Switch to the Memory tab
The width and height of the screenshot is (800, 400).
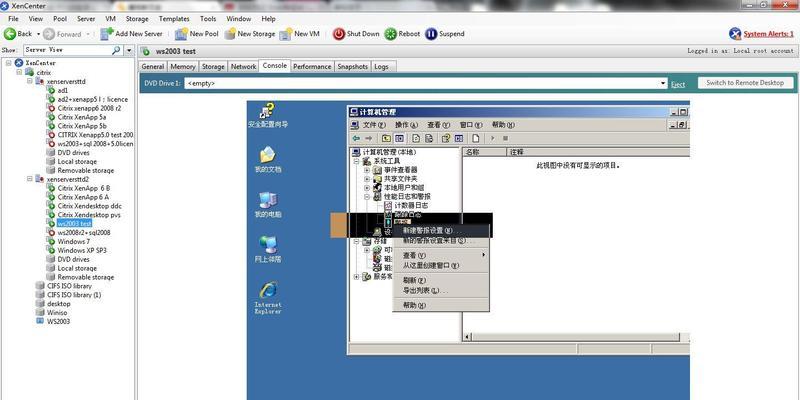(183, 66)
